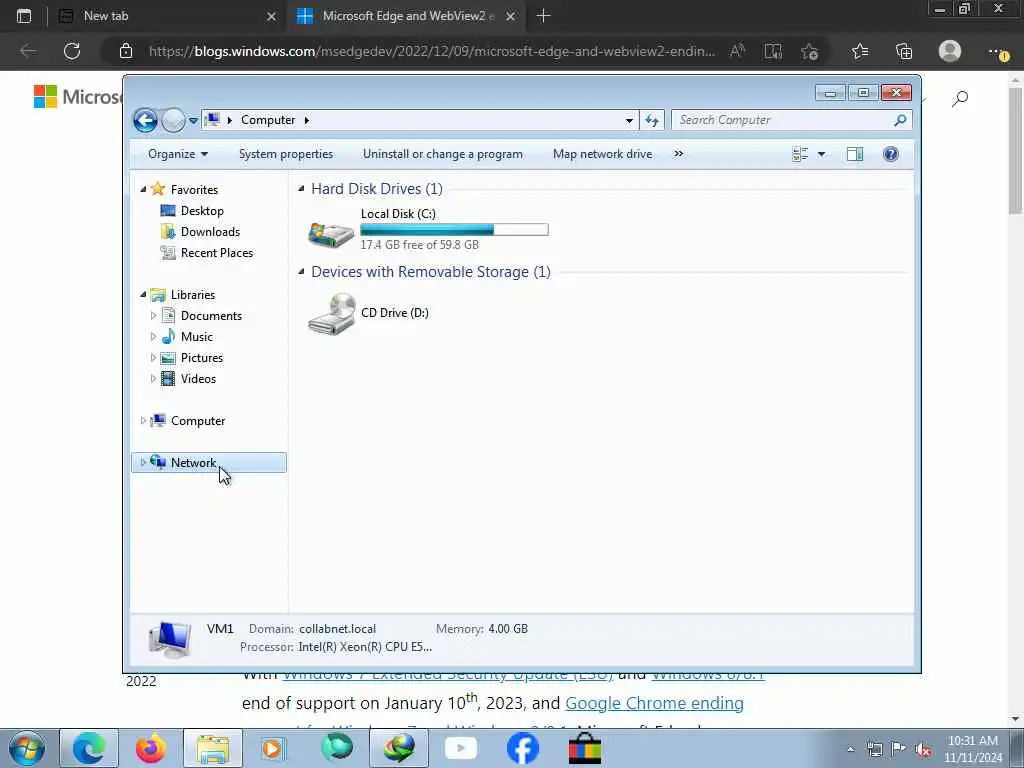The image size is (1024, 768).
Task: Click the blog page search magnifier
Action: tap(960, 99)
